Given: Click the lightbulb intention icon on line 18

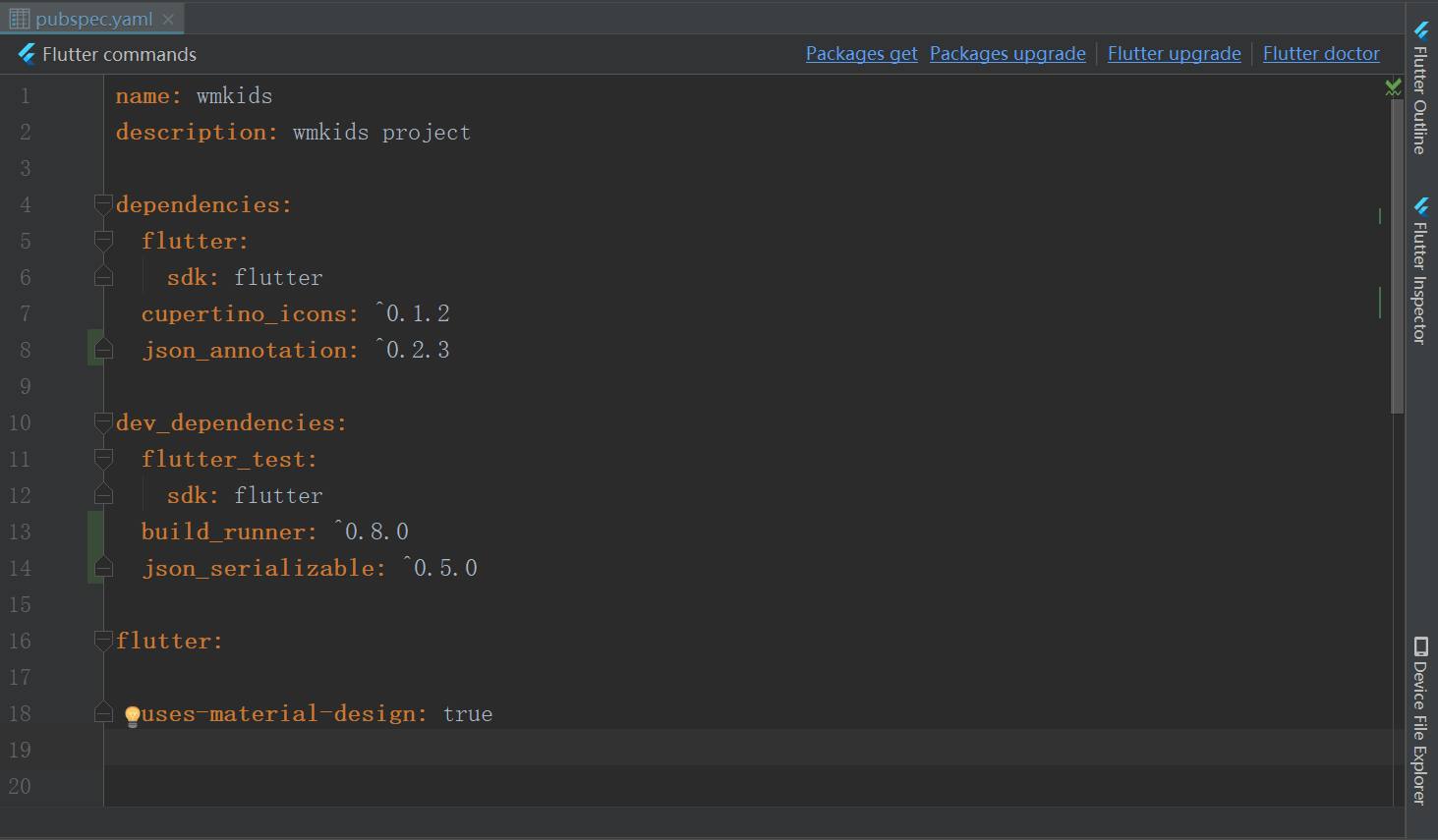Looking at the screenshot, I should (132, 716).
